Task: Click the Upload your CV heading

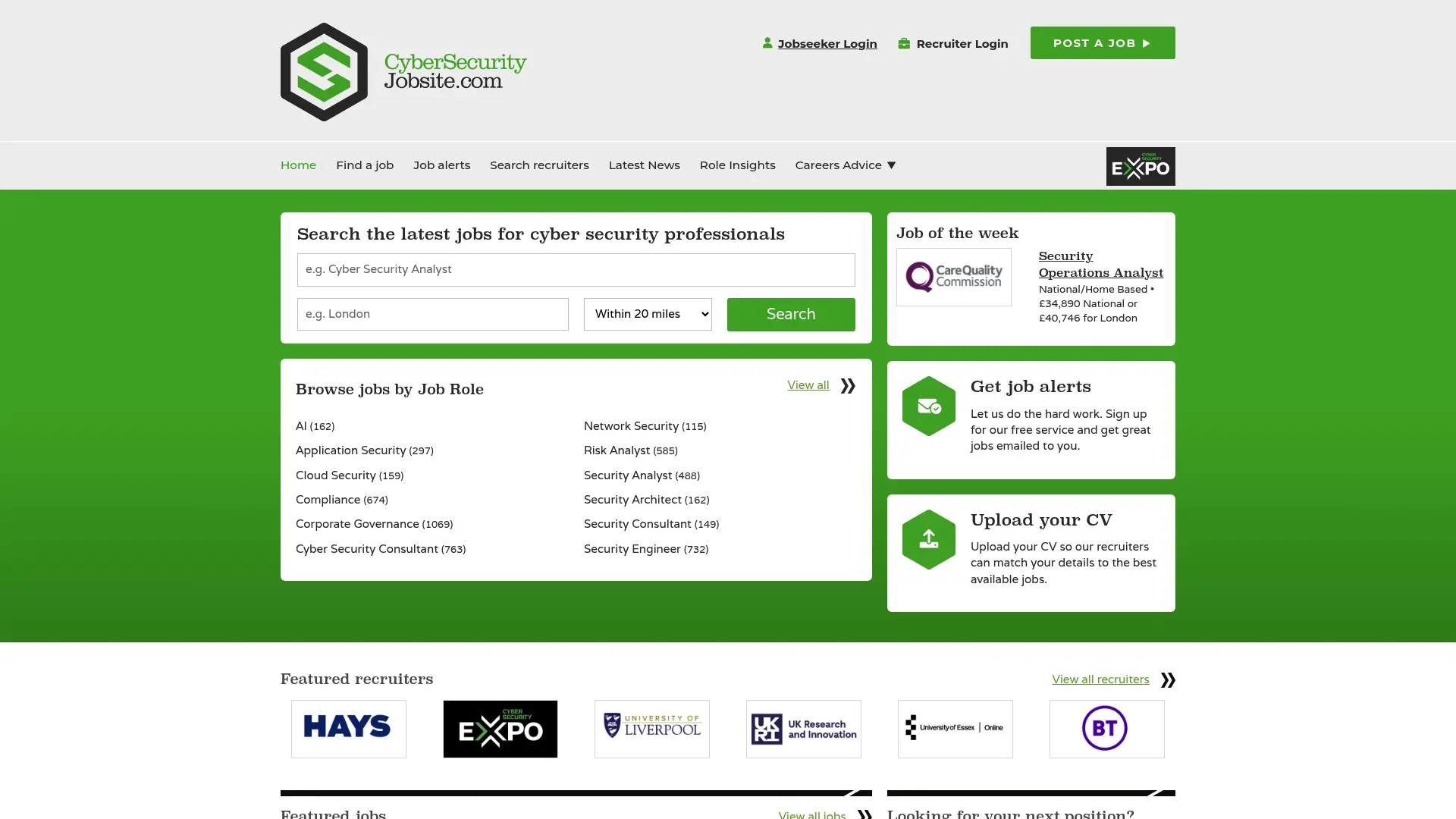Action: click(x=1041, y=520)
